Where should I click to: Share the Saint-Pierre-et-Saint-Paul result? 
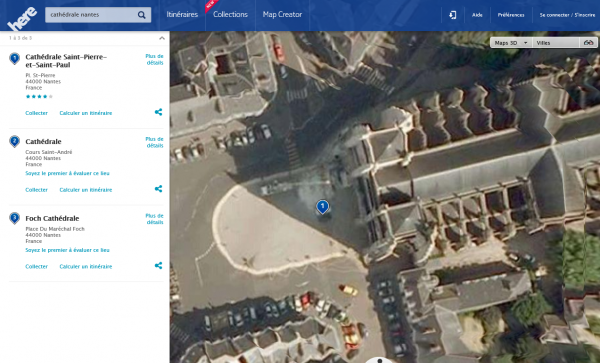click(x=158, y=112)
